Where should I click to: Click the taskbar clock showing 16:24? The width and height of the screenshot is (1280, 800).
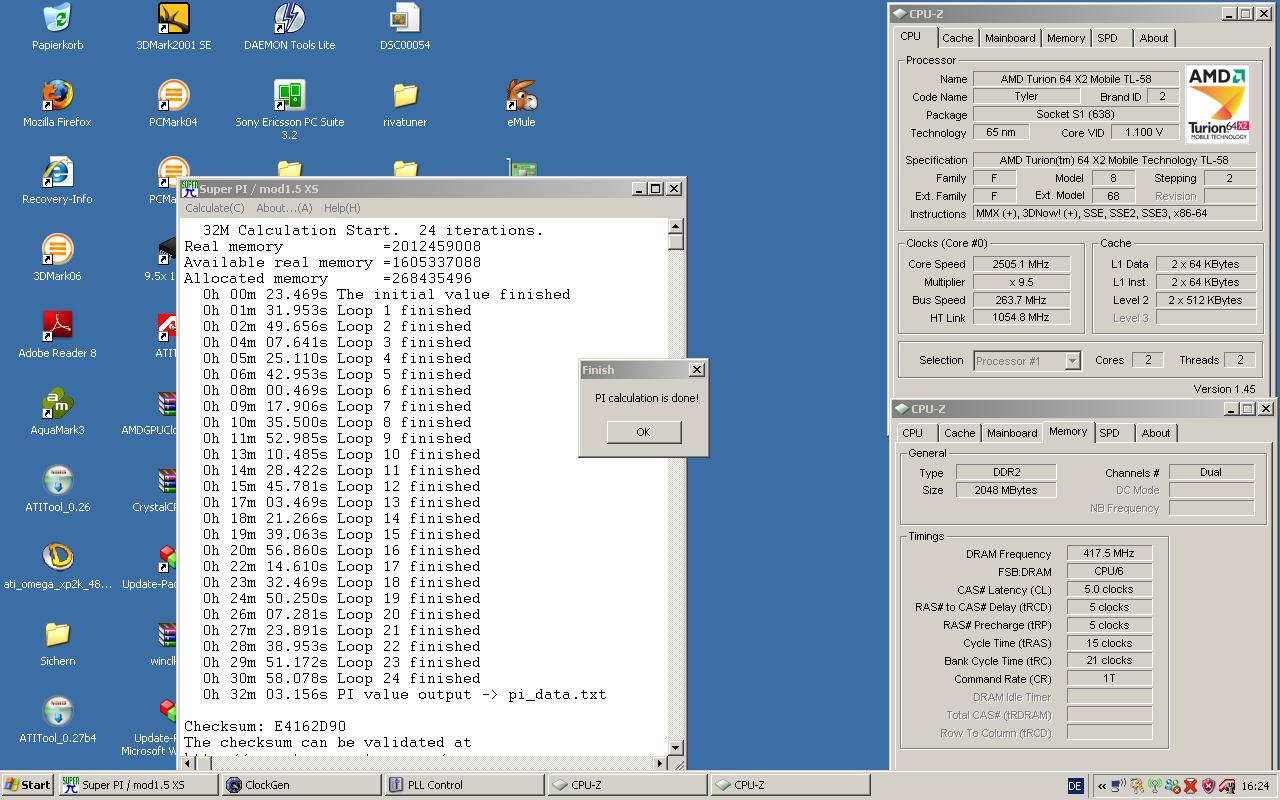coord(1255,786)
